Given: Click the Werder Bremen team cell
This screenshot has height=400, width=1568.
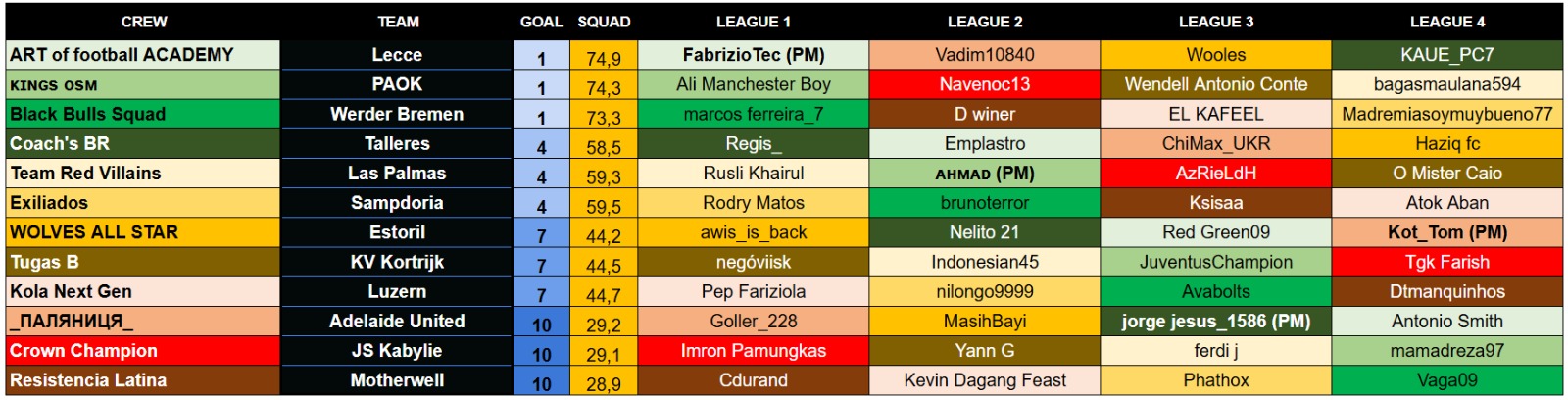Looking at the screenshot, I should point(397,114).
